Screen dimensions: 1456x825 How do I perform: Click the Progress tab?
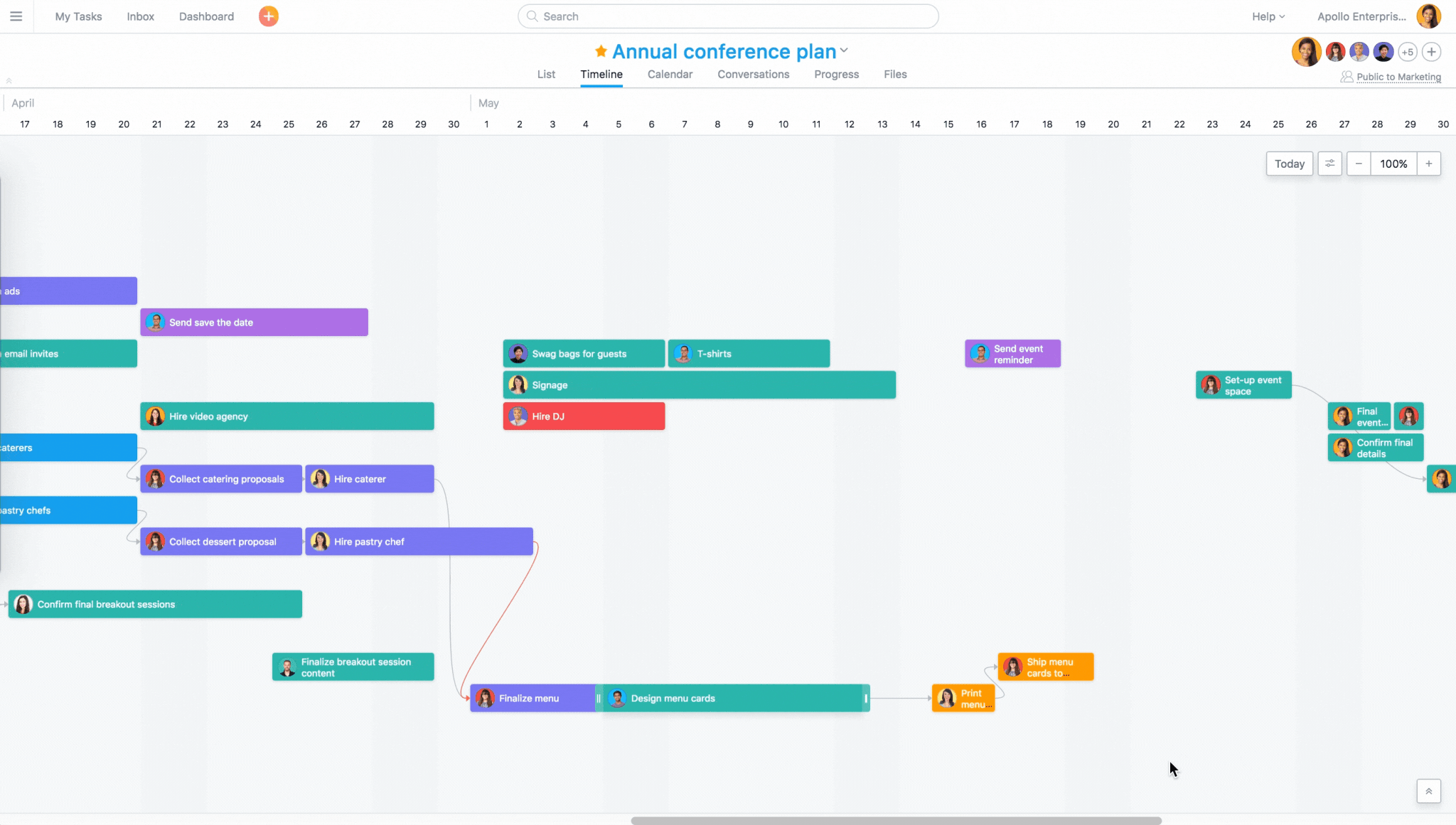point(836,74)
